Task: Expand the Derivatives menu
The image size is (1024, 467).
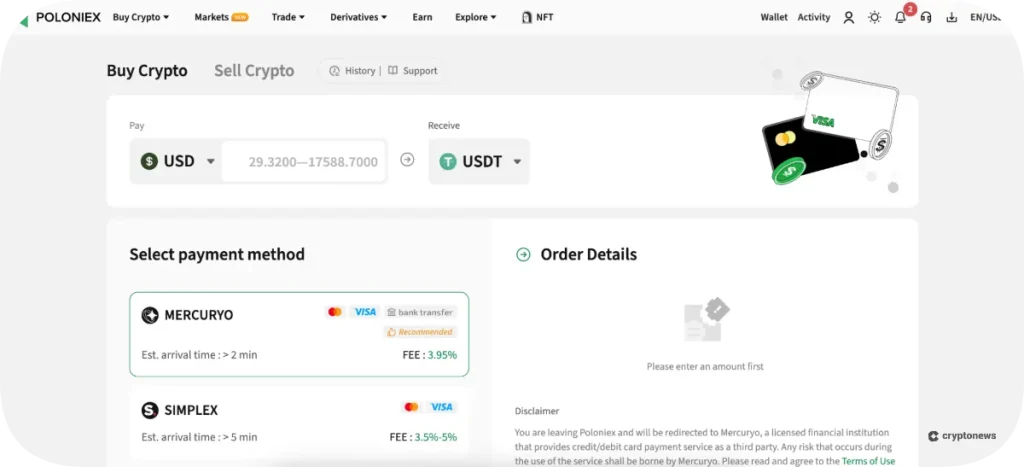Action: [x=358, y=17]
